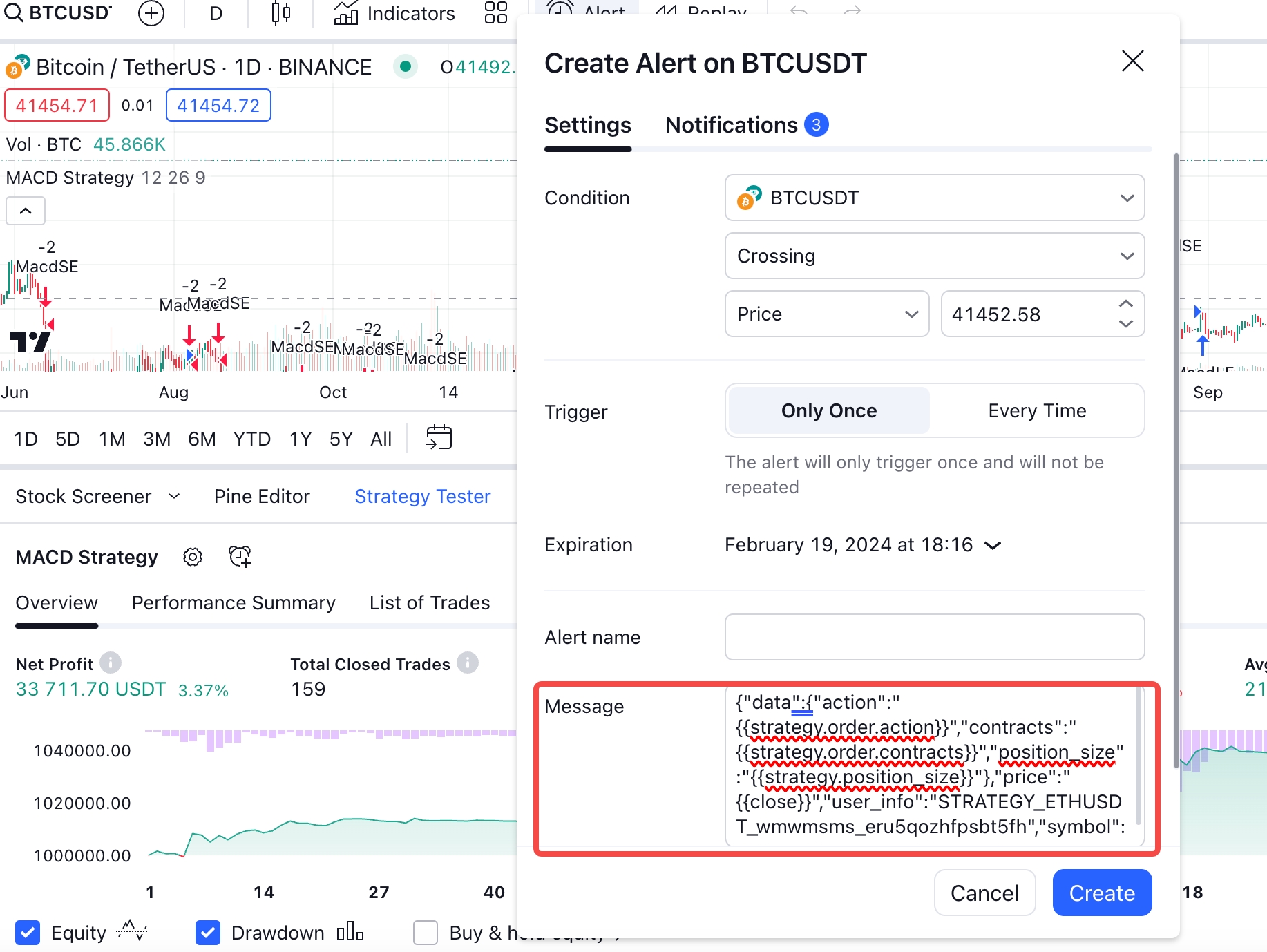Select Every Time trigger option
The image size is (1267, 952).
point(1036,411)
